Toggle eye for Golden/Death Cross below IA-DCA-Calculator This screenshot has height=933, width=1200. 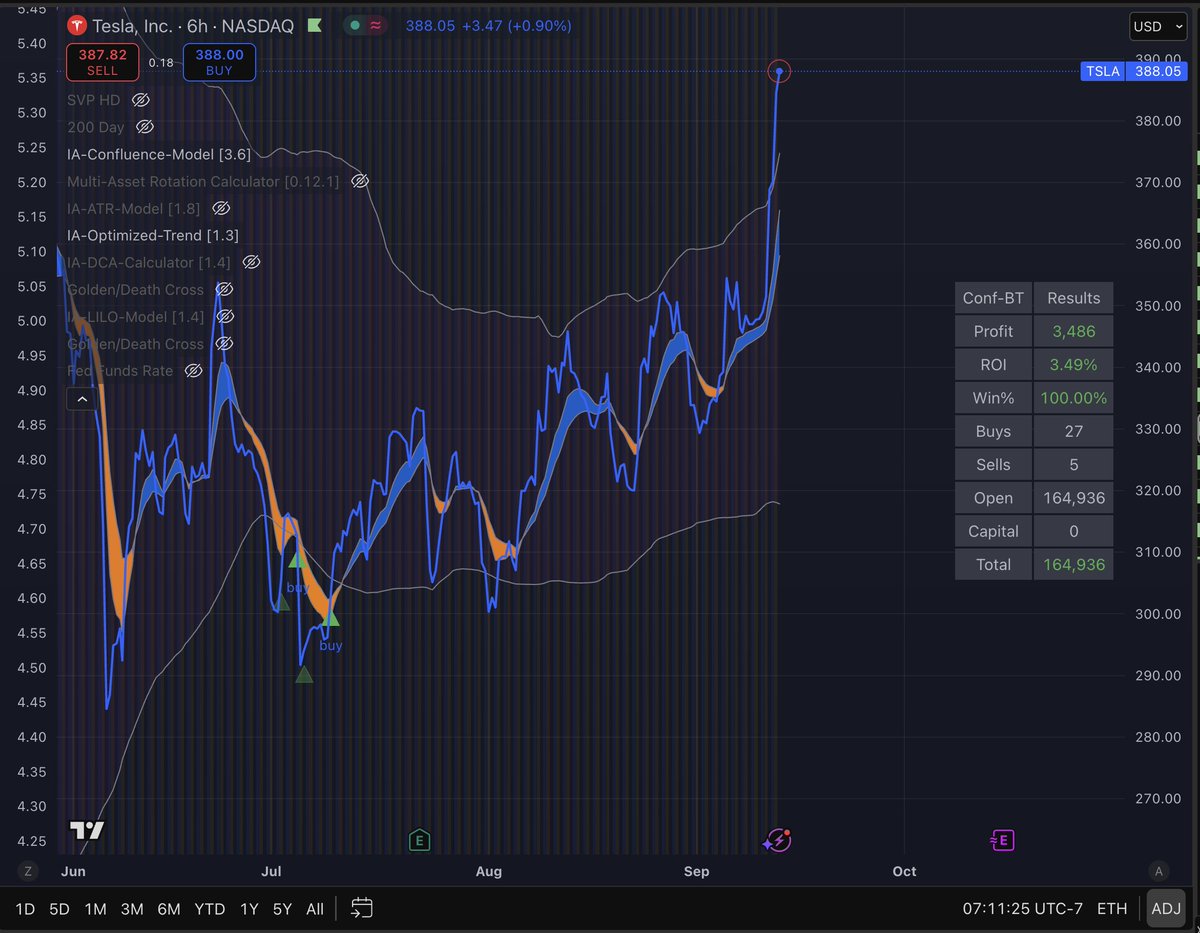click(224, 289)
